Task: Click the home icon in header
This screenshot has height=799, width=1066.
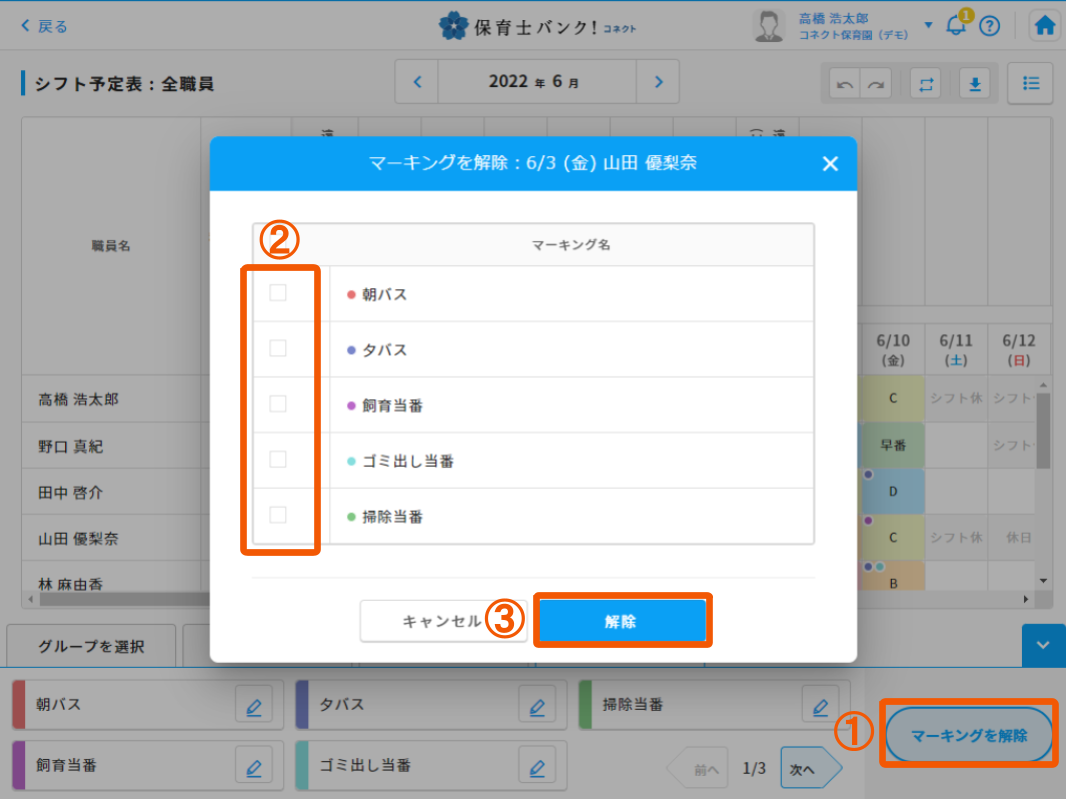Action: (1045, 26)
